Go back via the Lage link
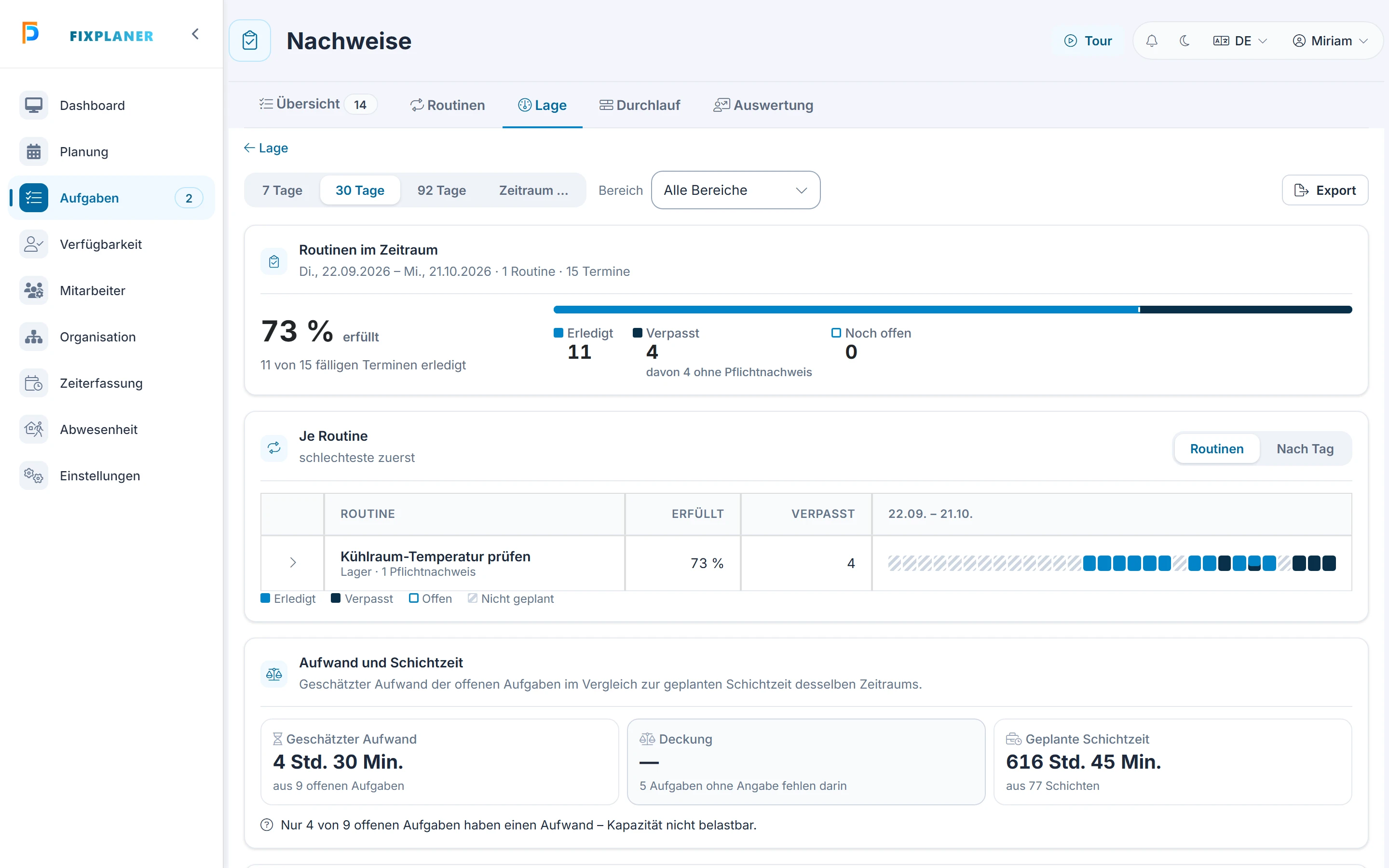Viewport: 1389px width, 868px height. pyautogui.click(x=266, y=148)
